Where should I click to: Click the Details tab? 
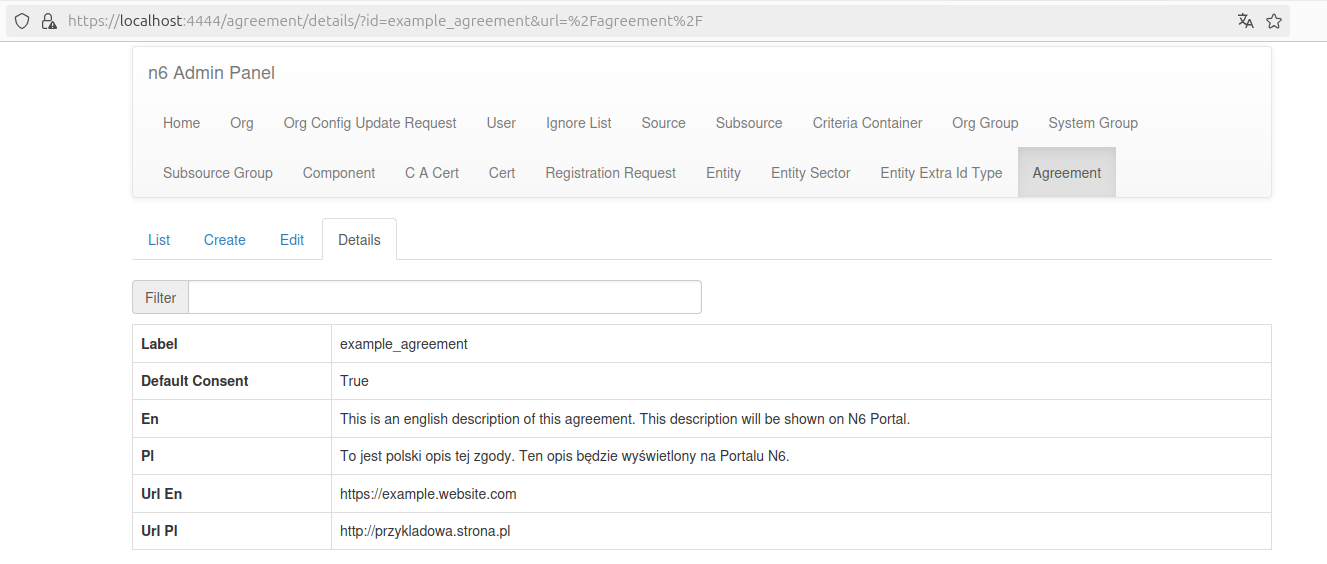pyautogui.click(x=359, y=240)
